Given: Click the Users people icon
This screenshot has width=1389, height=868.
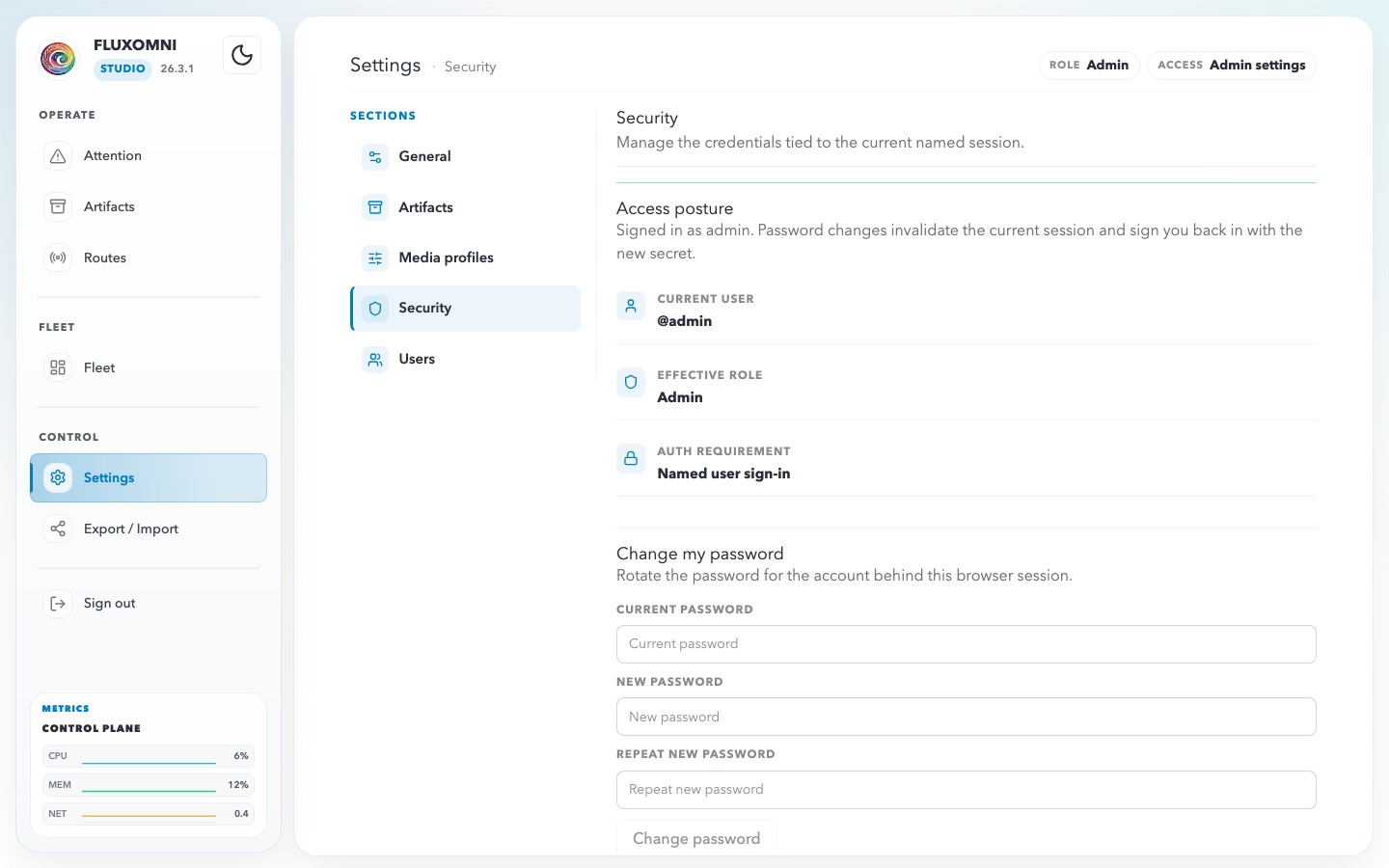Looking at the screenshot, I should (375, 360).
